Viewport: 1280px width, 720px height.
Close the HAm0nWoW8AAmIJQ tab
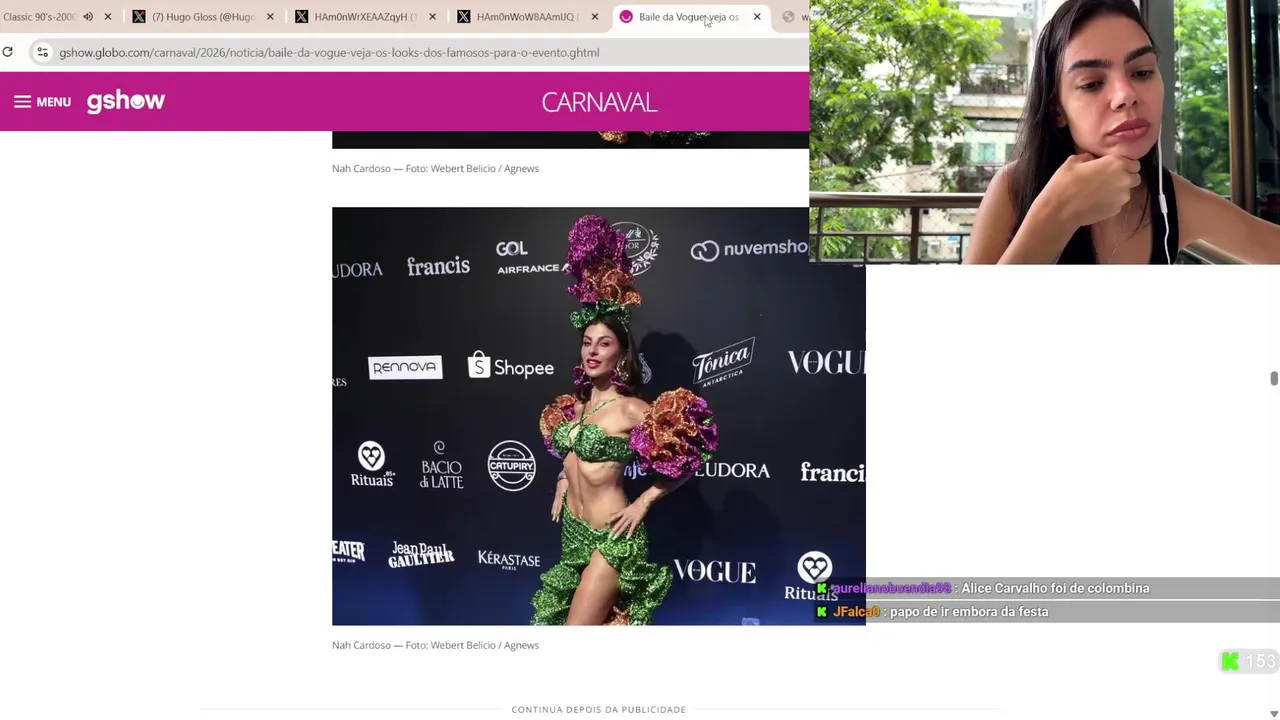[594, 17]
